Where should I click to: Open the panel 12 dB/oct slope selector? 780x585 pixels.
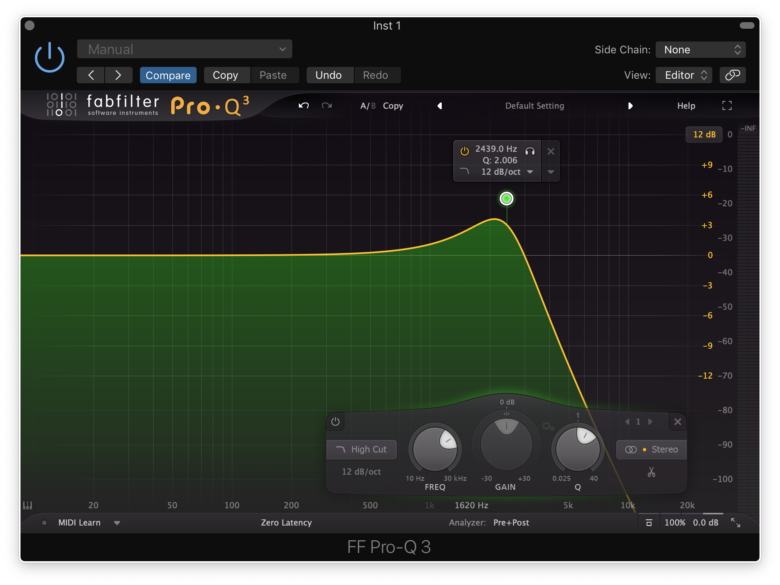361,472
